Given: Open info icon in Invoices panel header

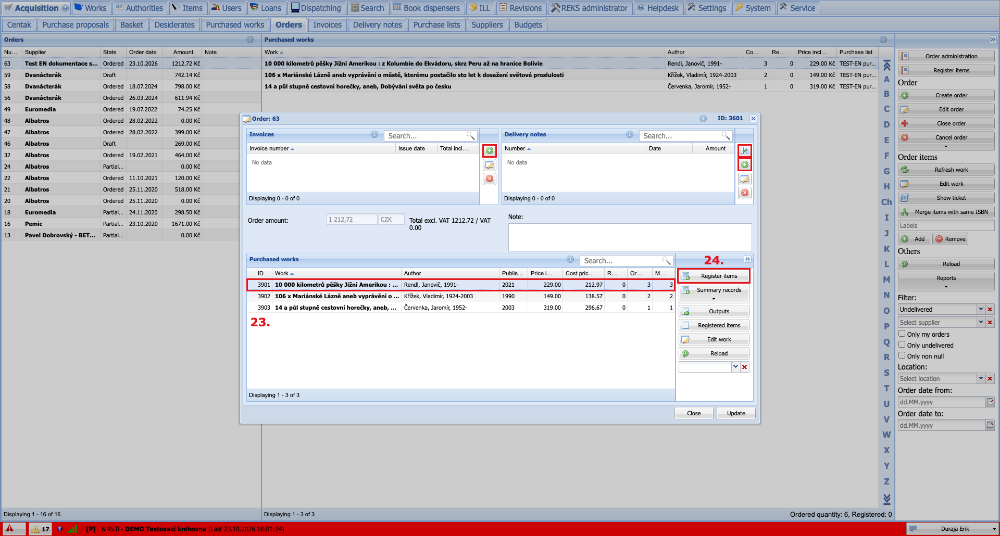Looking at the screenshot, I should point(374,135).
